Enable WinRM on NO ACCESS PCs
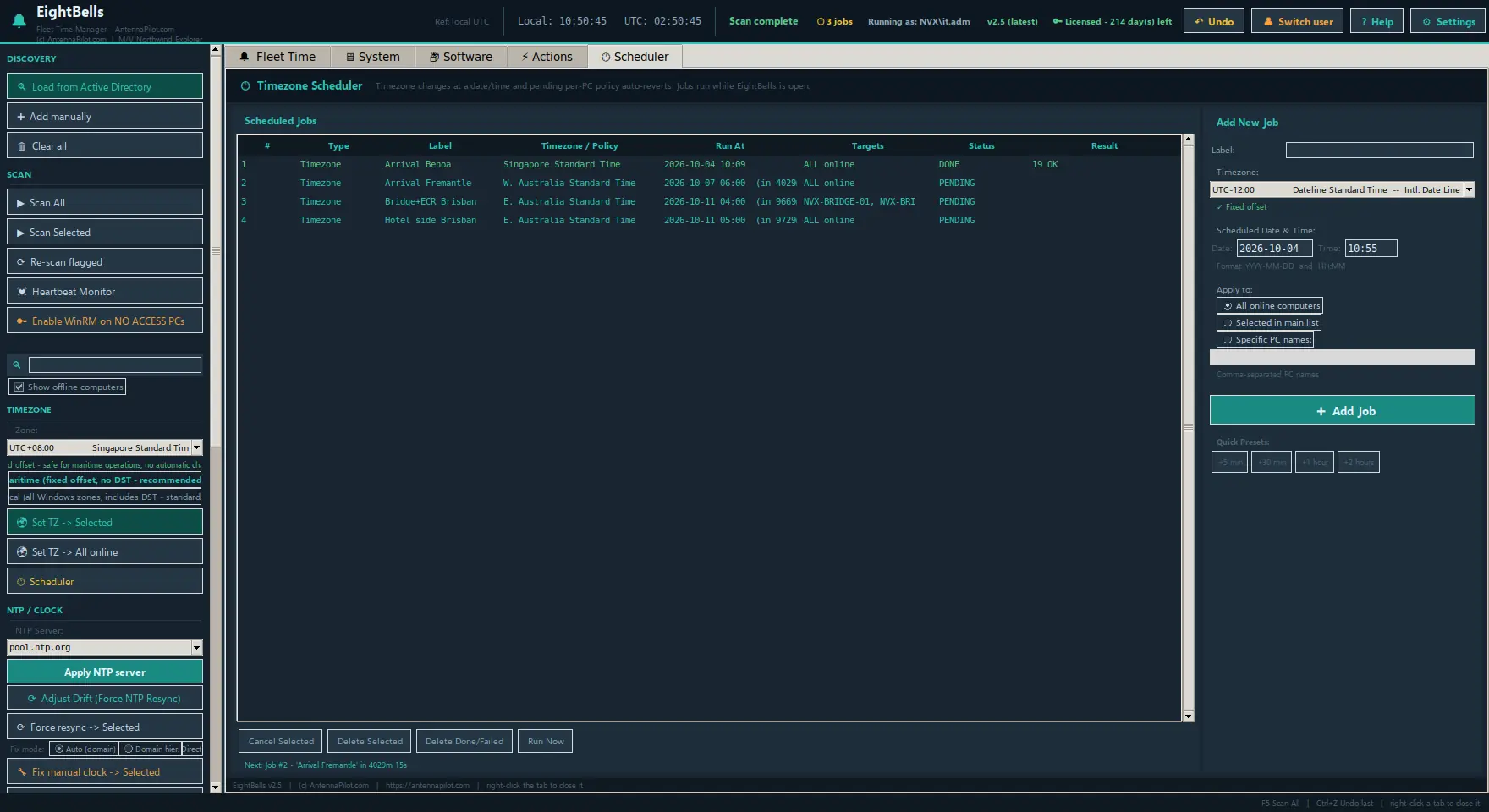1489x812 pixels. 105,321
